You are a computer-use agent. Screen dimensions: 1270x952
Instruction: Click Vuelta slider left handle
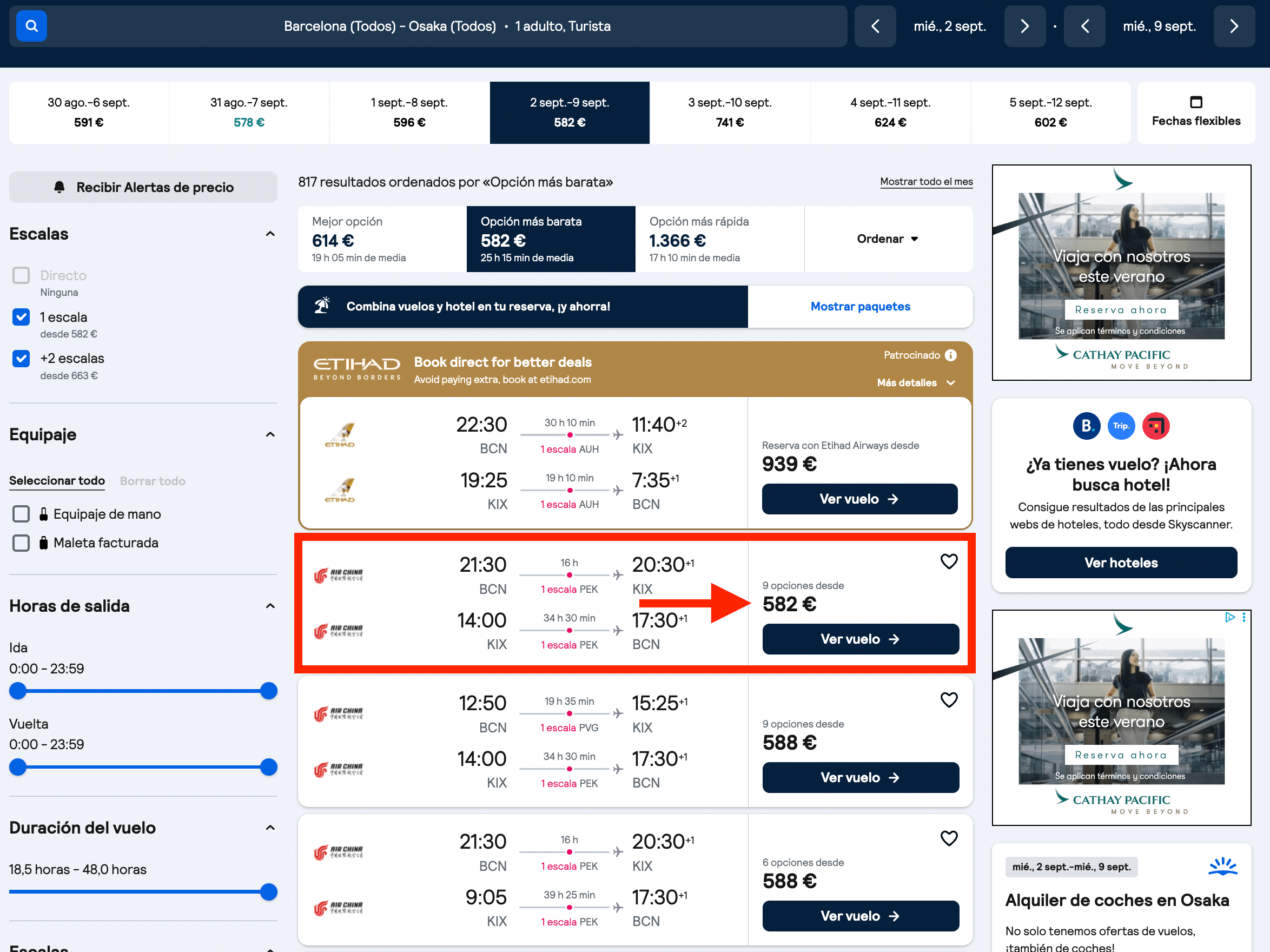point(18,766)
